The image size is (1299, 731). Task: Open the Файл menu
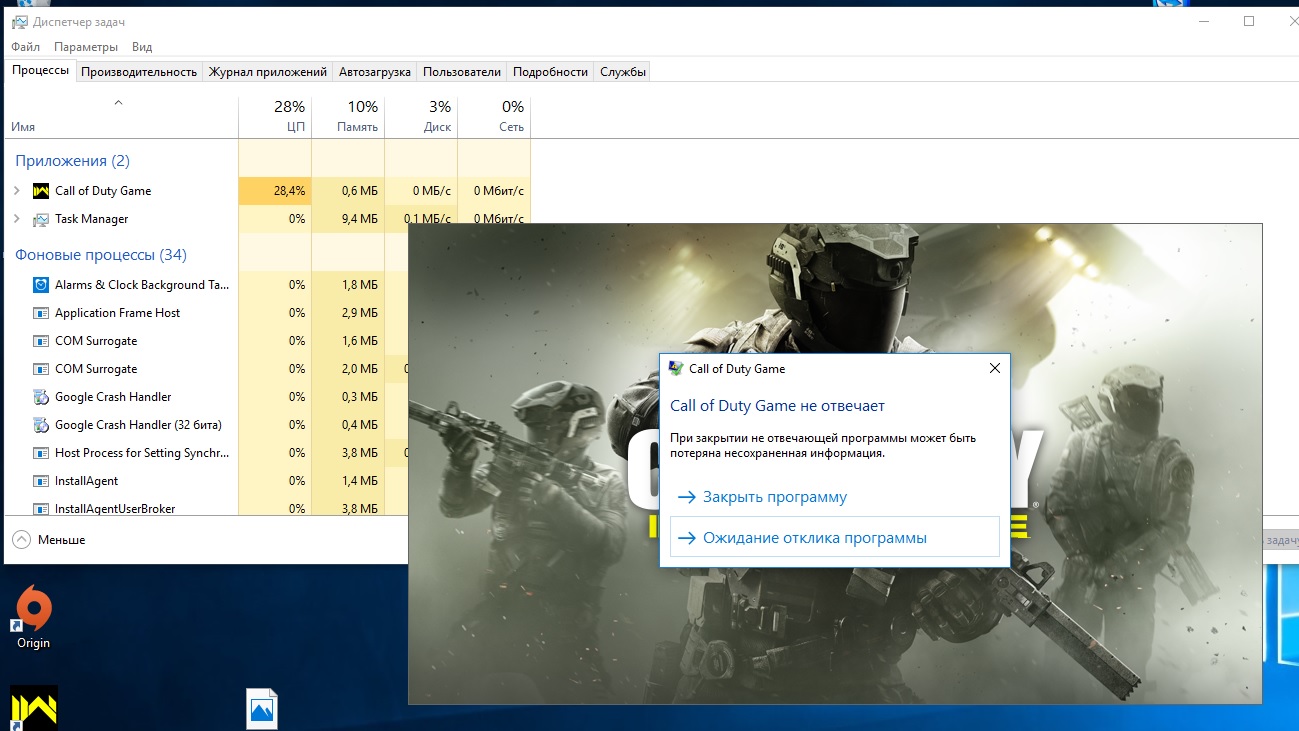[x=26, y=47]
